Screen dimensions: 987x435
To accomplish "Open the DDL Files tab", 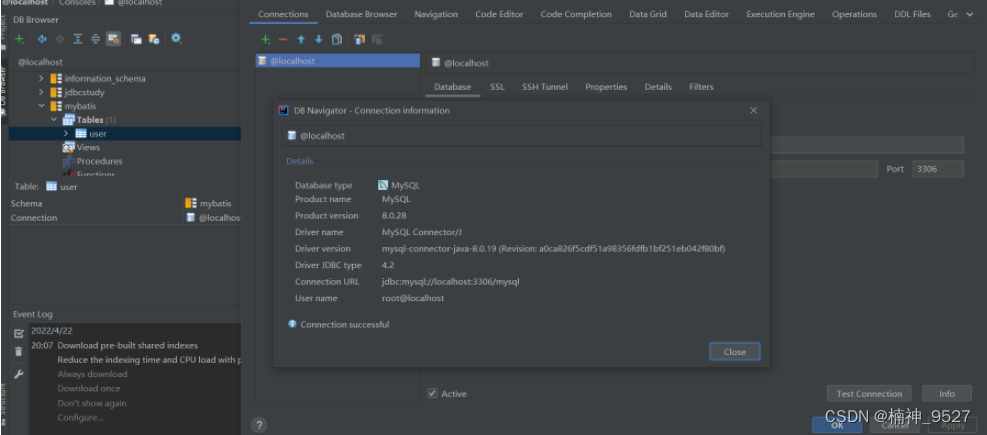I will [x=912, y=14].
